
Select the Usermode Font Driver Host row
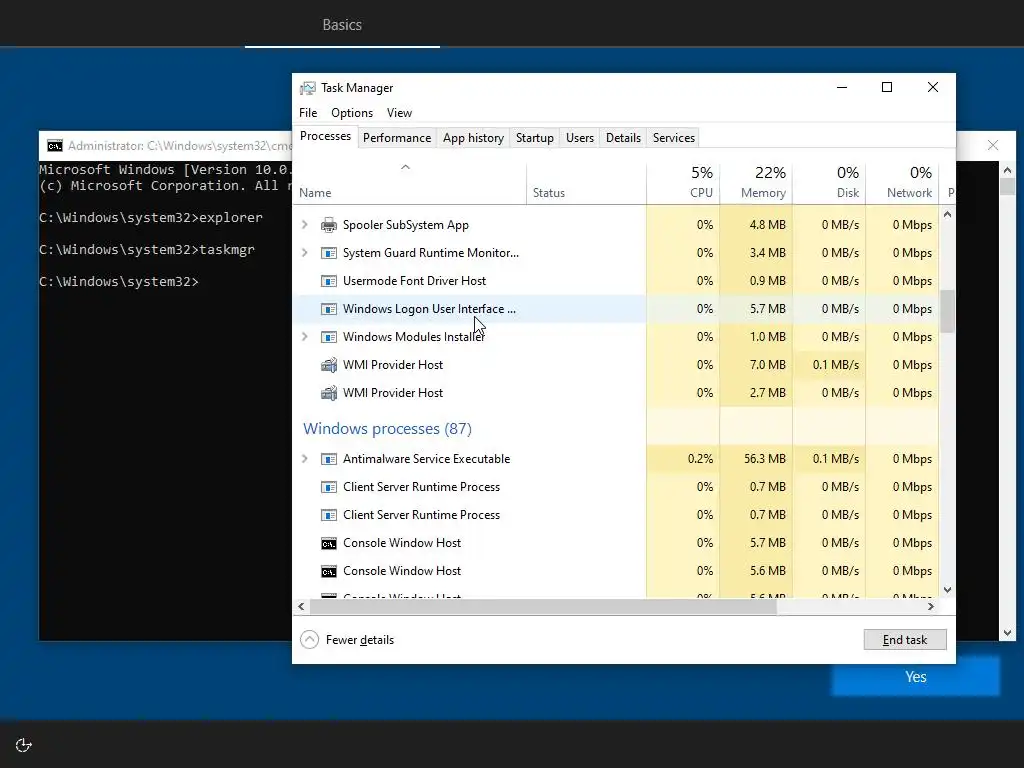click(x=616, y=281)
